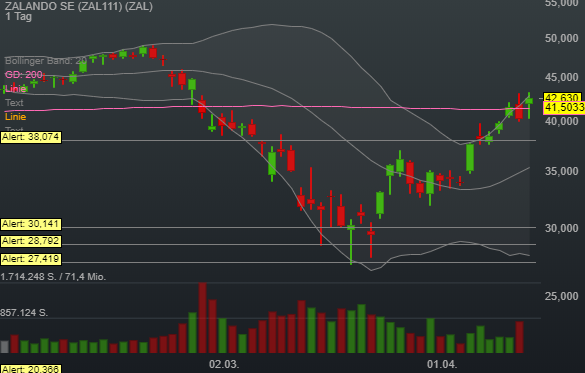Click the '1 Tag' timeframe label
The height and width of the screenshot is (373, 585).
click(x=19, y=16)
